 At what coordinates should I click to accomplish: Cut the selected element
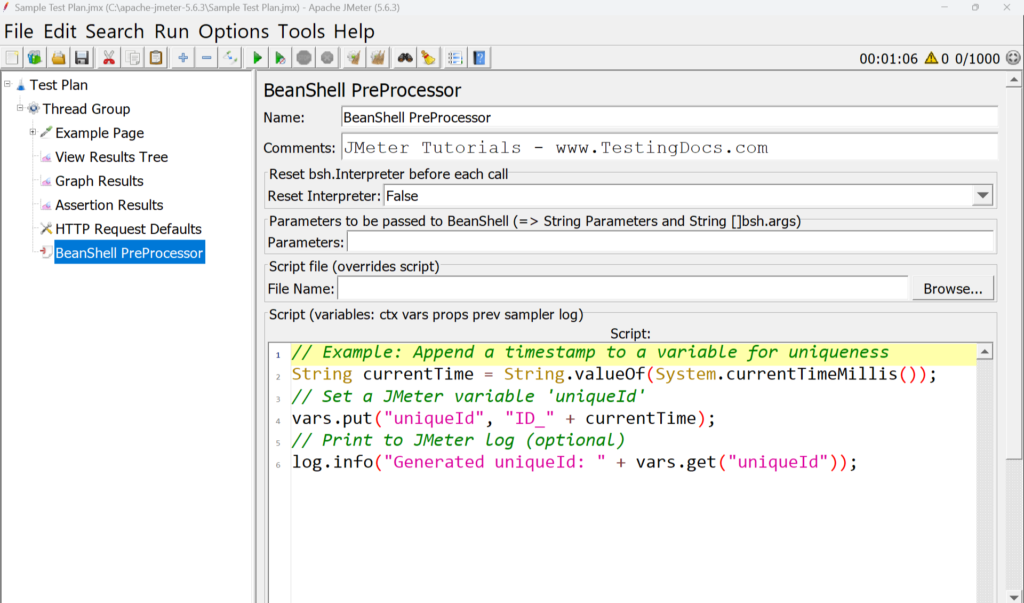107,57
